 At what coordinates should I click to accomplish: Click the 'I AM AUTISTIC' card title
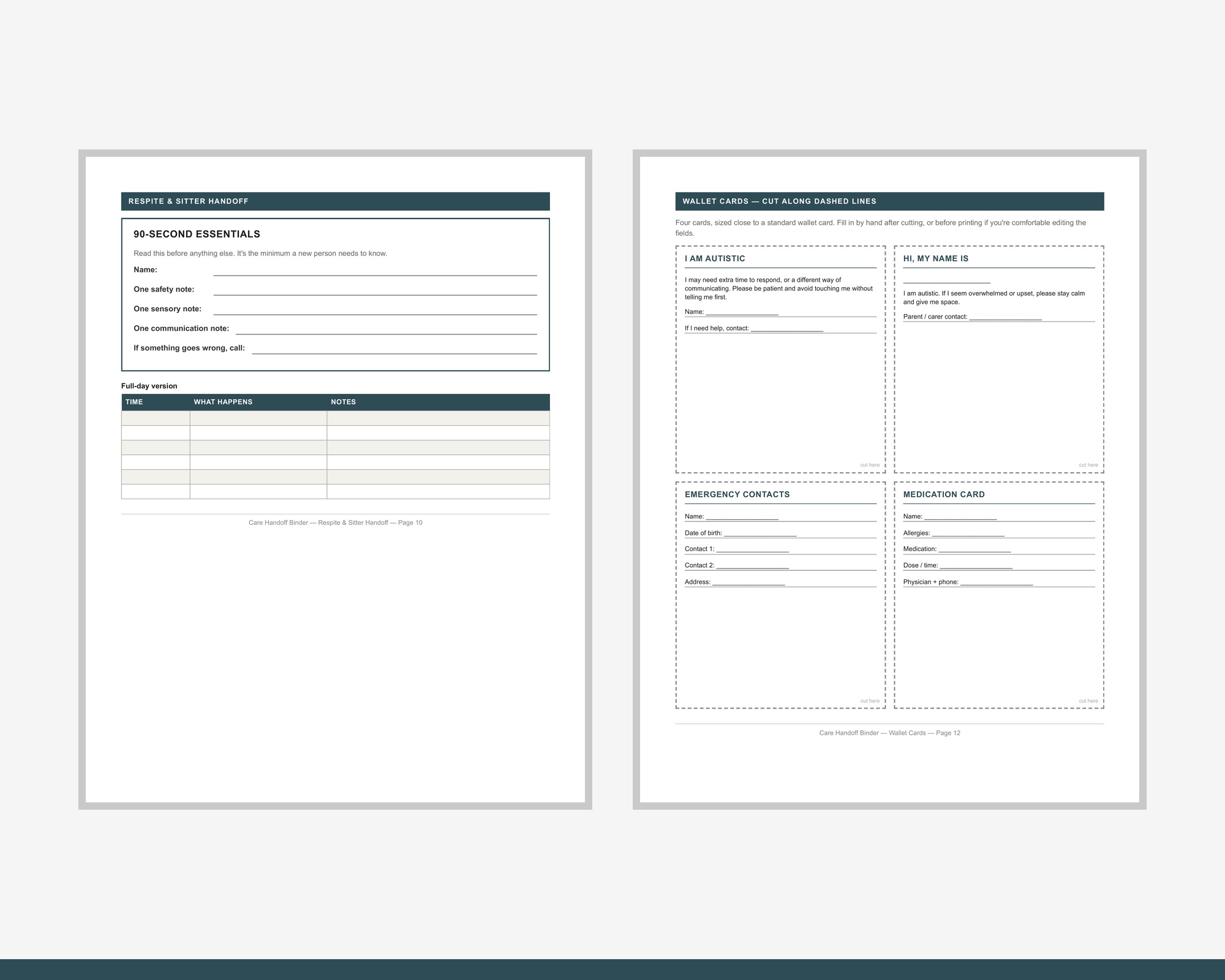[715, 258]
